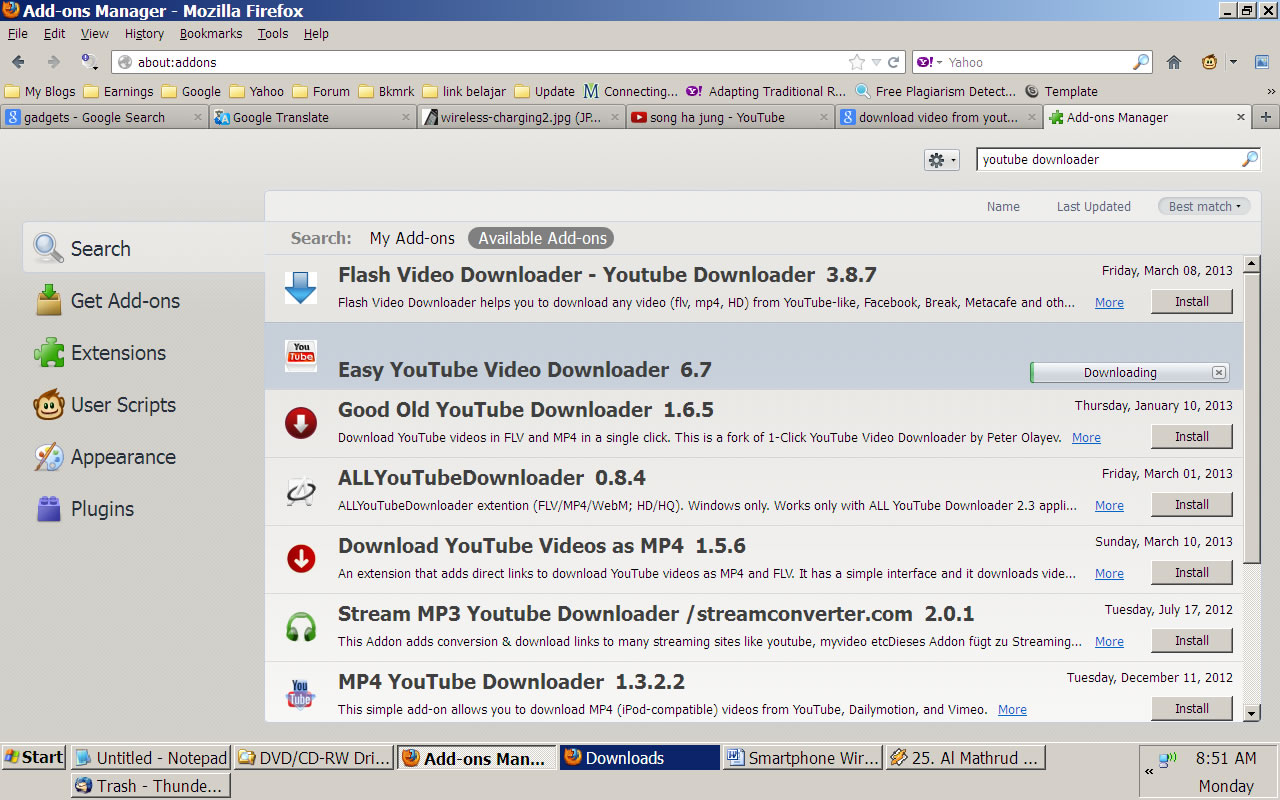Bookmark this page with the star icon

point(857,62)
